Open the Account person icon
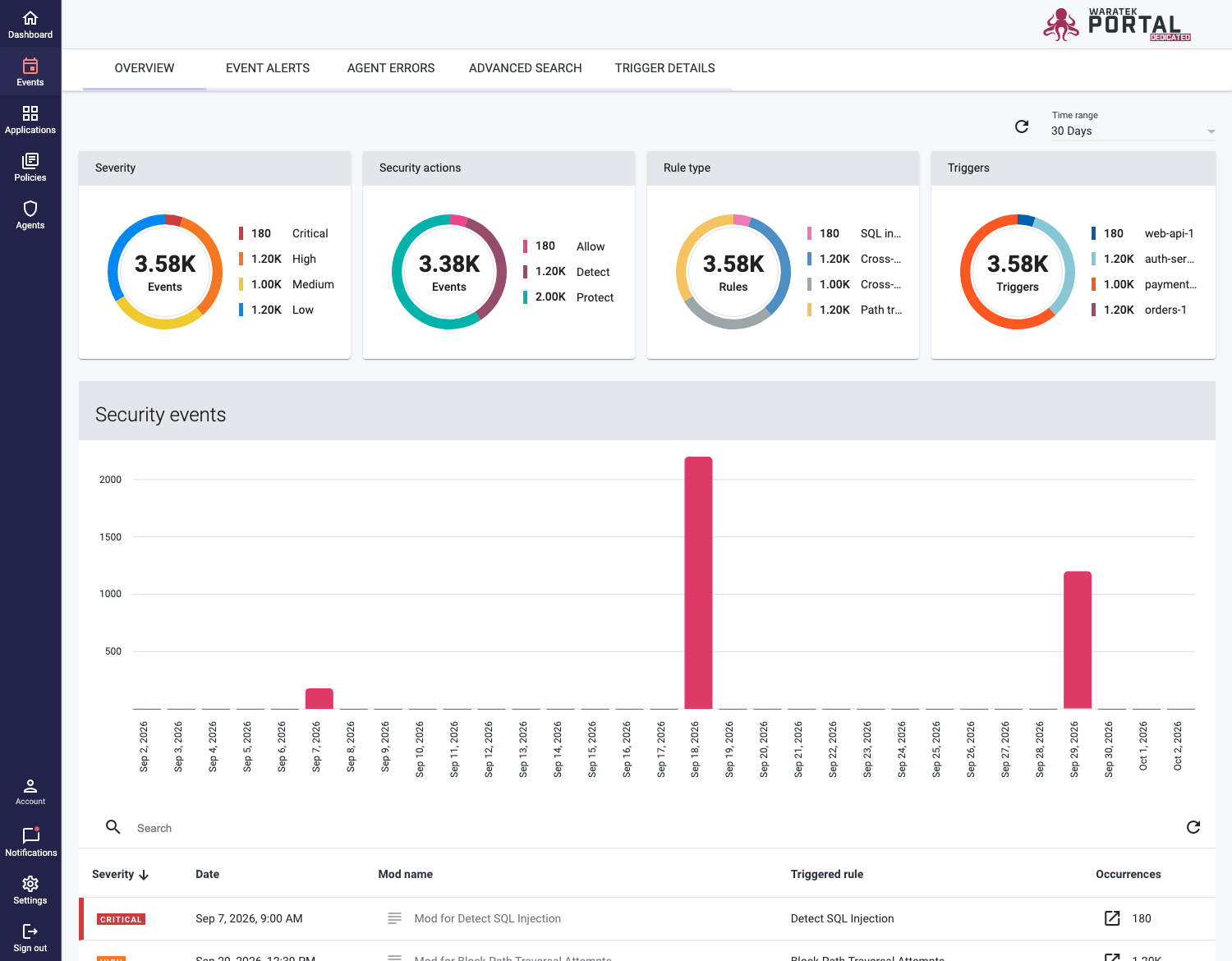 tap(30, 786)
